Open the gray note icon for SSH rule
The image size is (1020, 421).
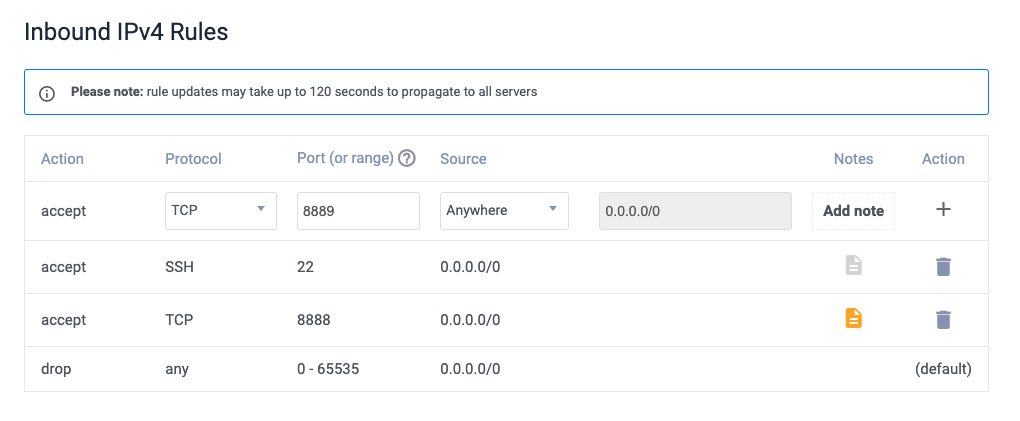(853, 266)
